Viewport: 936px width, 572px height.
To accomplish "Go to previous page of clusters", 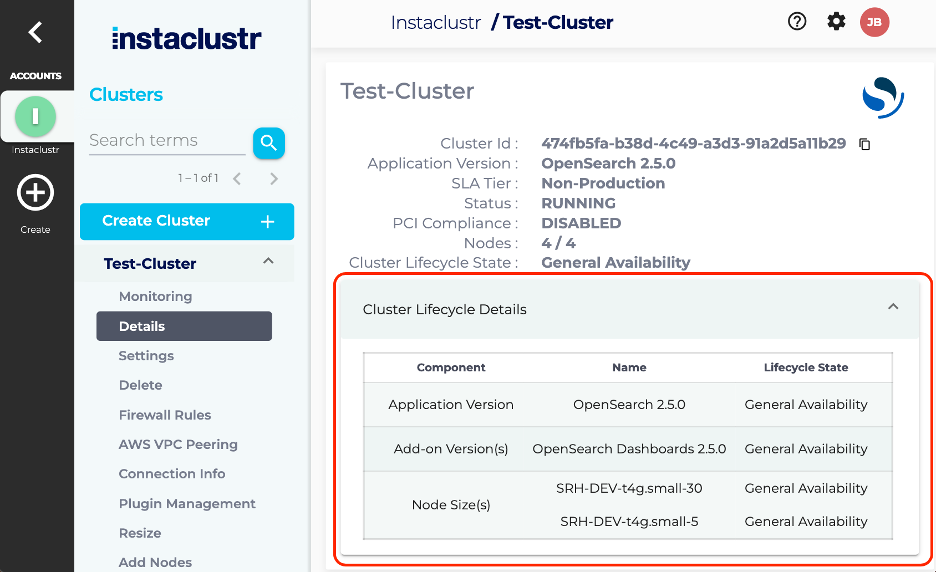I will (x=237, y=179).
